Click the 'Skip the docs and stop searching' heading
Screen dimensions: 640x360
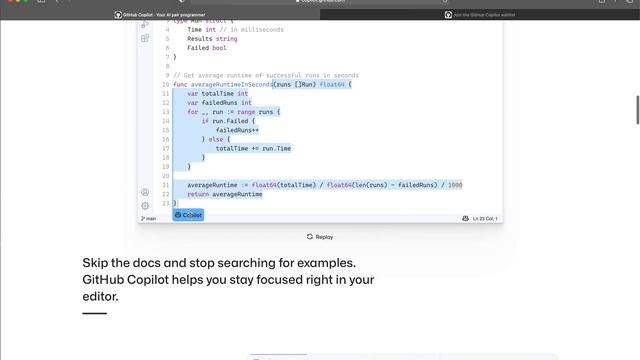point(228,280)
